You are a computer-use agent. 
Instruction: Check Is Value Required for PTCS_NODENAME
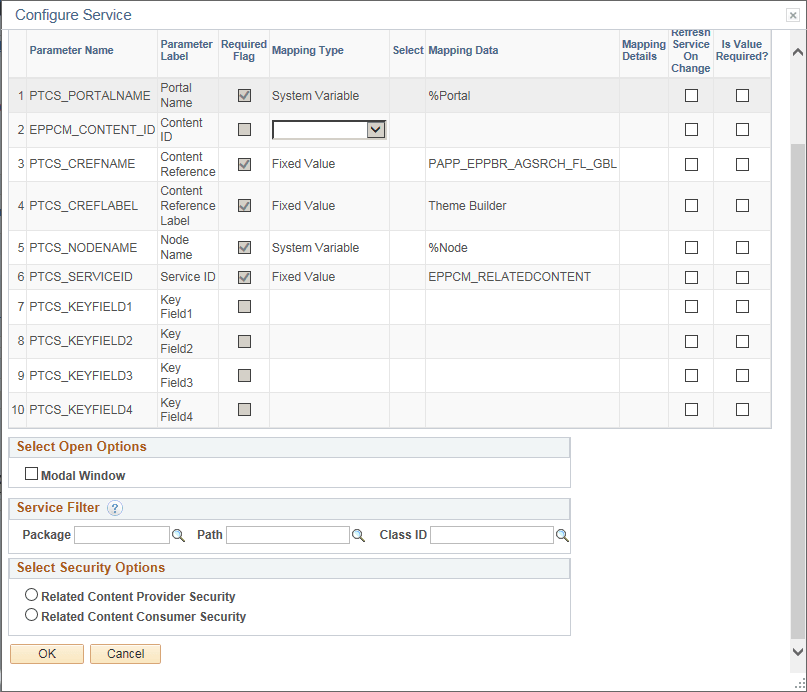tap(742, 248)
